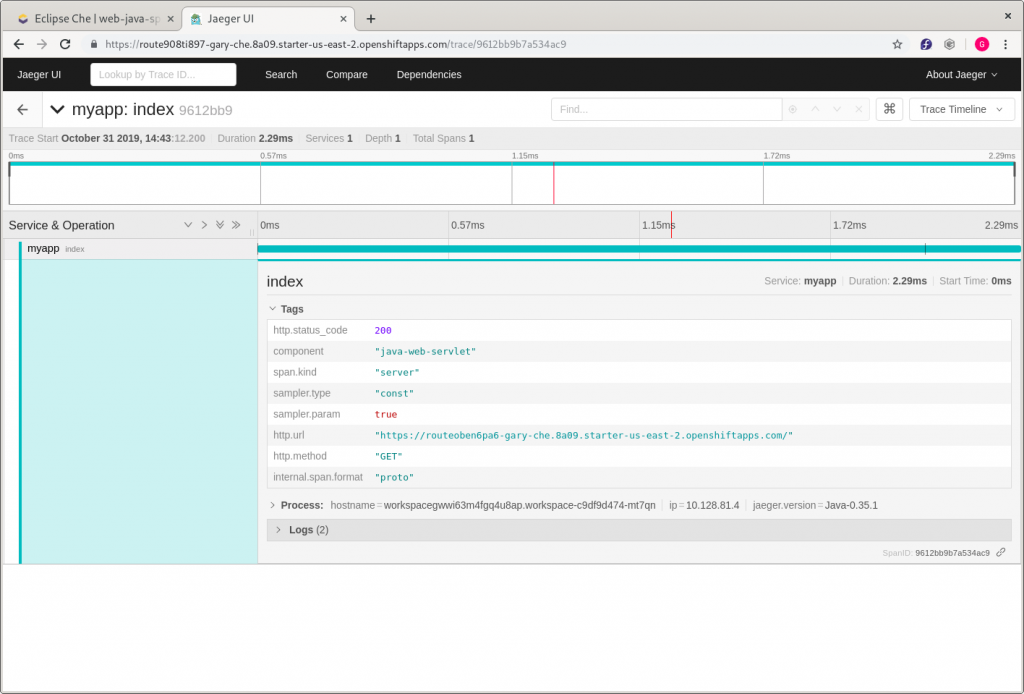Reload the page in the browser
This screenshot has width=1024, height=694.
coord(66,44)
